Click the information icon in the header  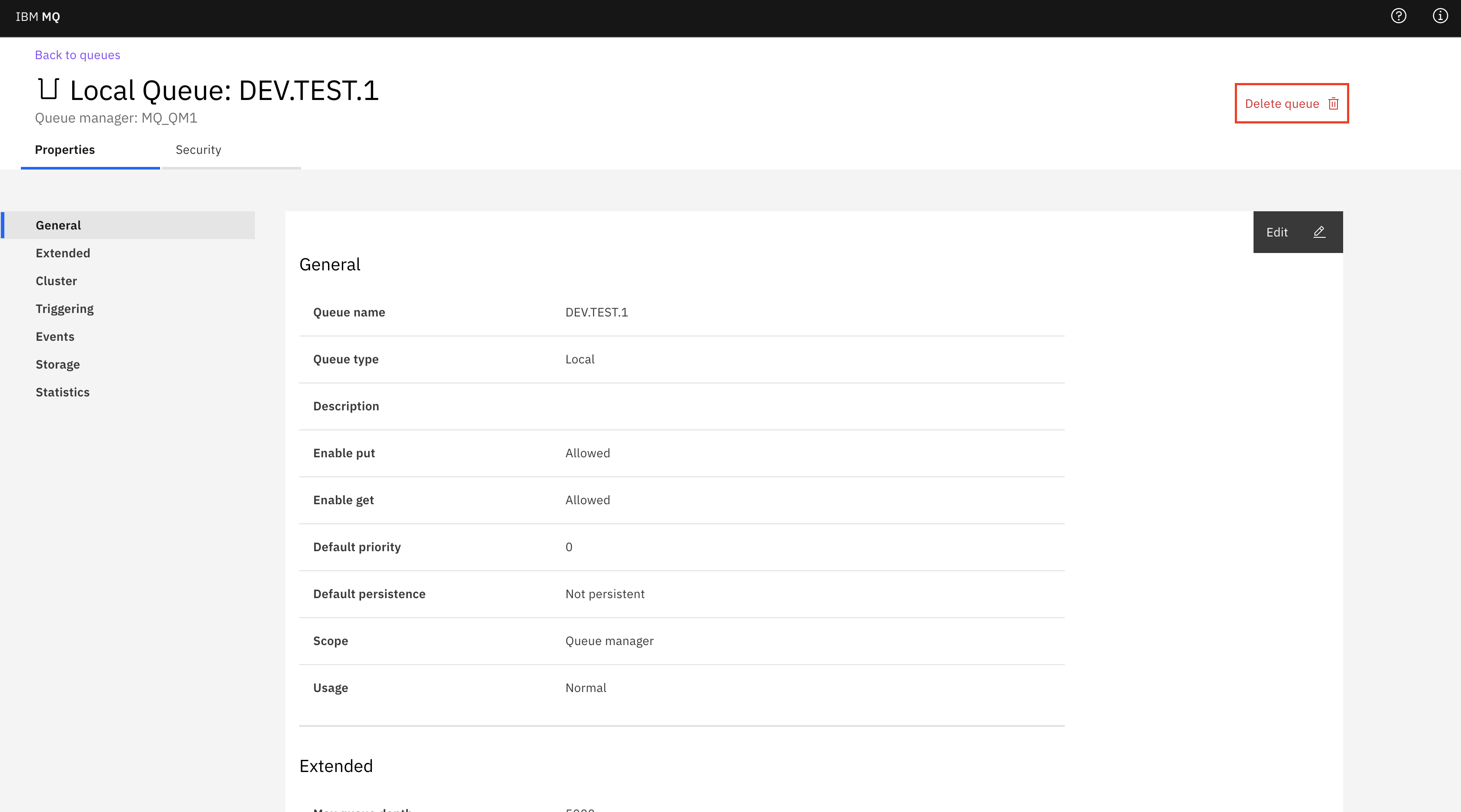tap(1440, 16)
